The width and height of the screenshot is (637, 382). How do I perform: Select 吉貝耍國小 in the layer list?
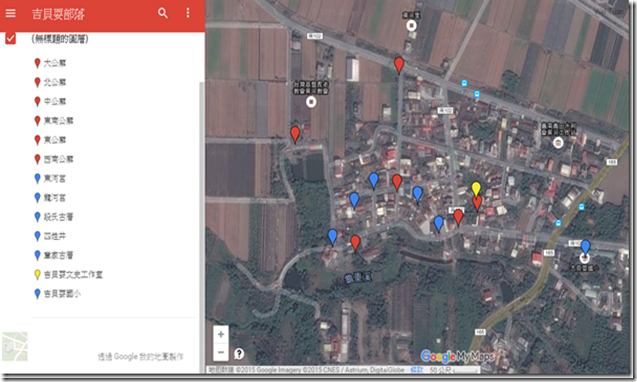click(62, 293)
